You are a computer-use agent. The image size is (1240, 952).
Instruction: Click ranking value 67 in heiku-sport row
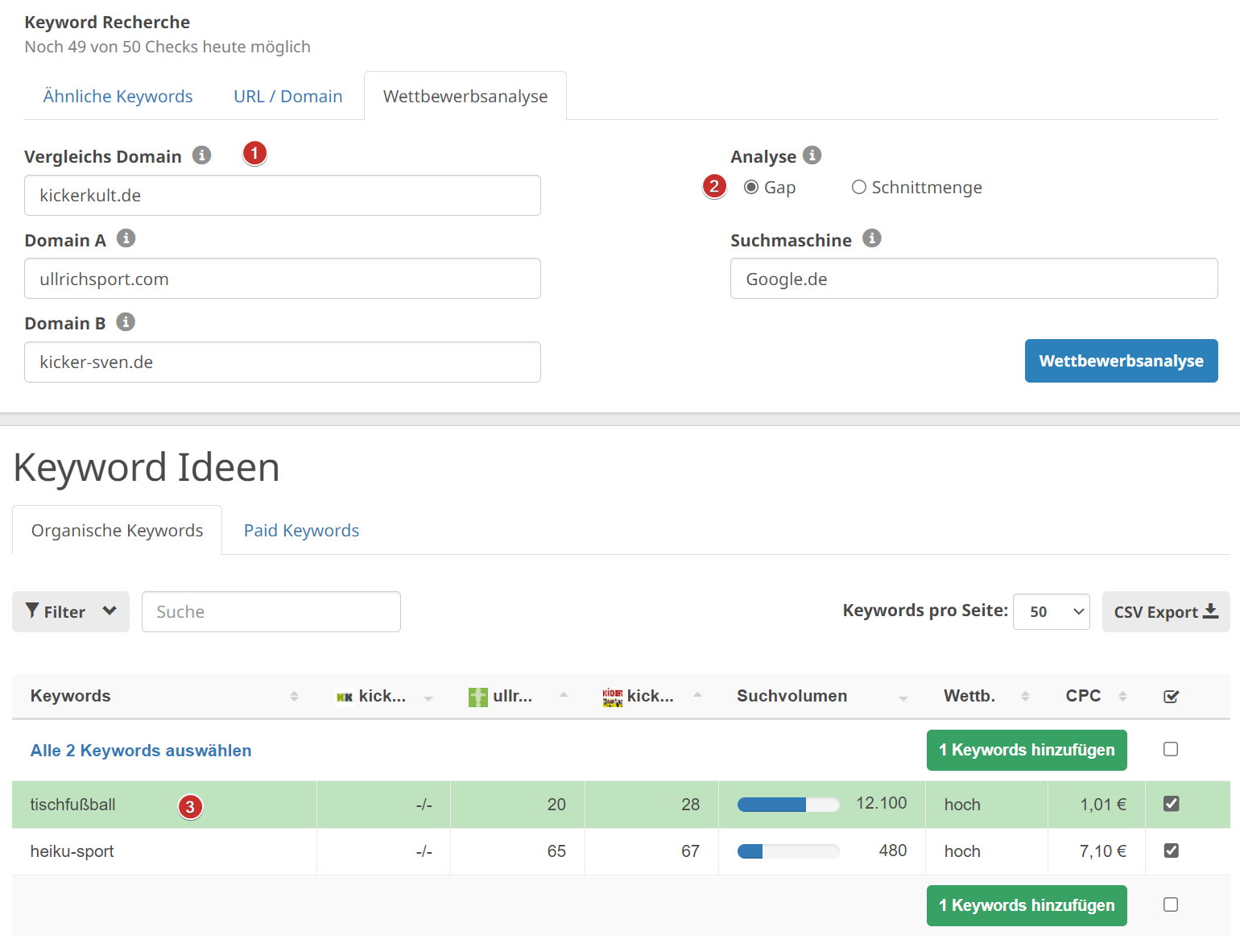click(x=690, y=851)
